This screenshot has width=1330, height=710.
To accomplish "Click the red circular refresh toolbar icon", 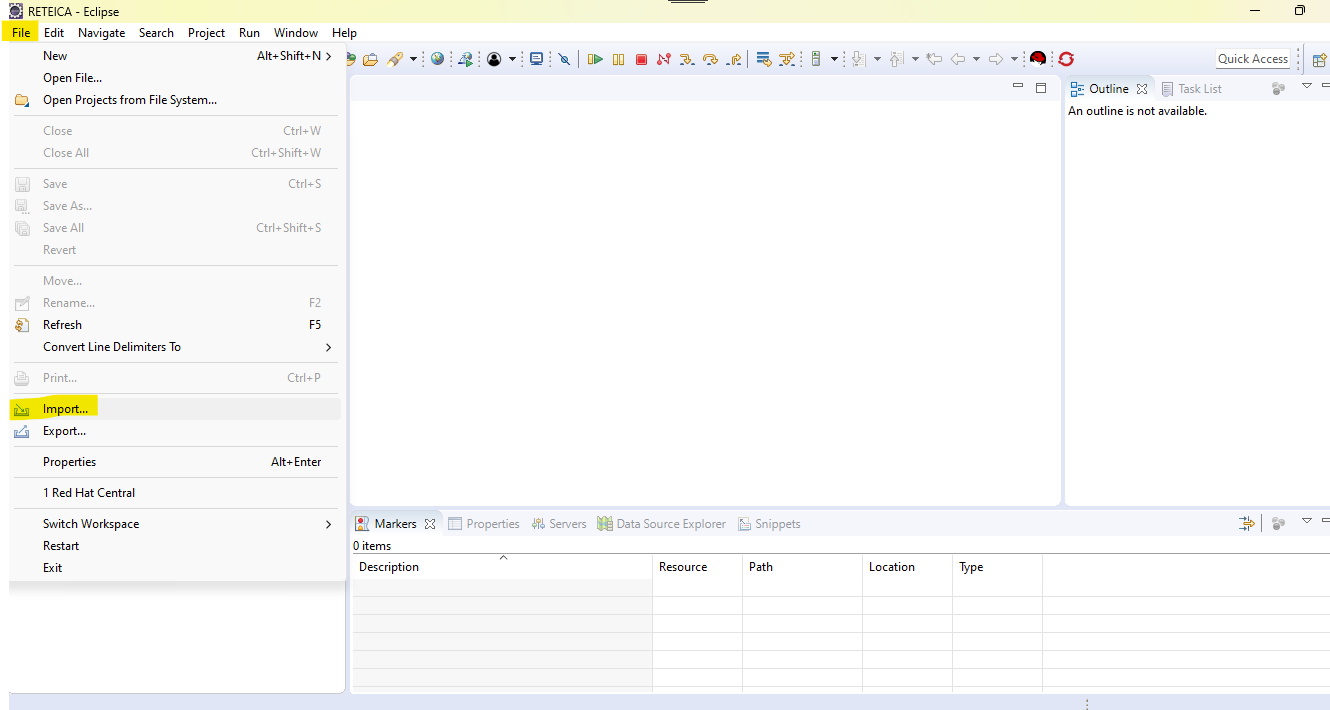I will point(1066,59).
